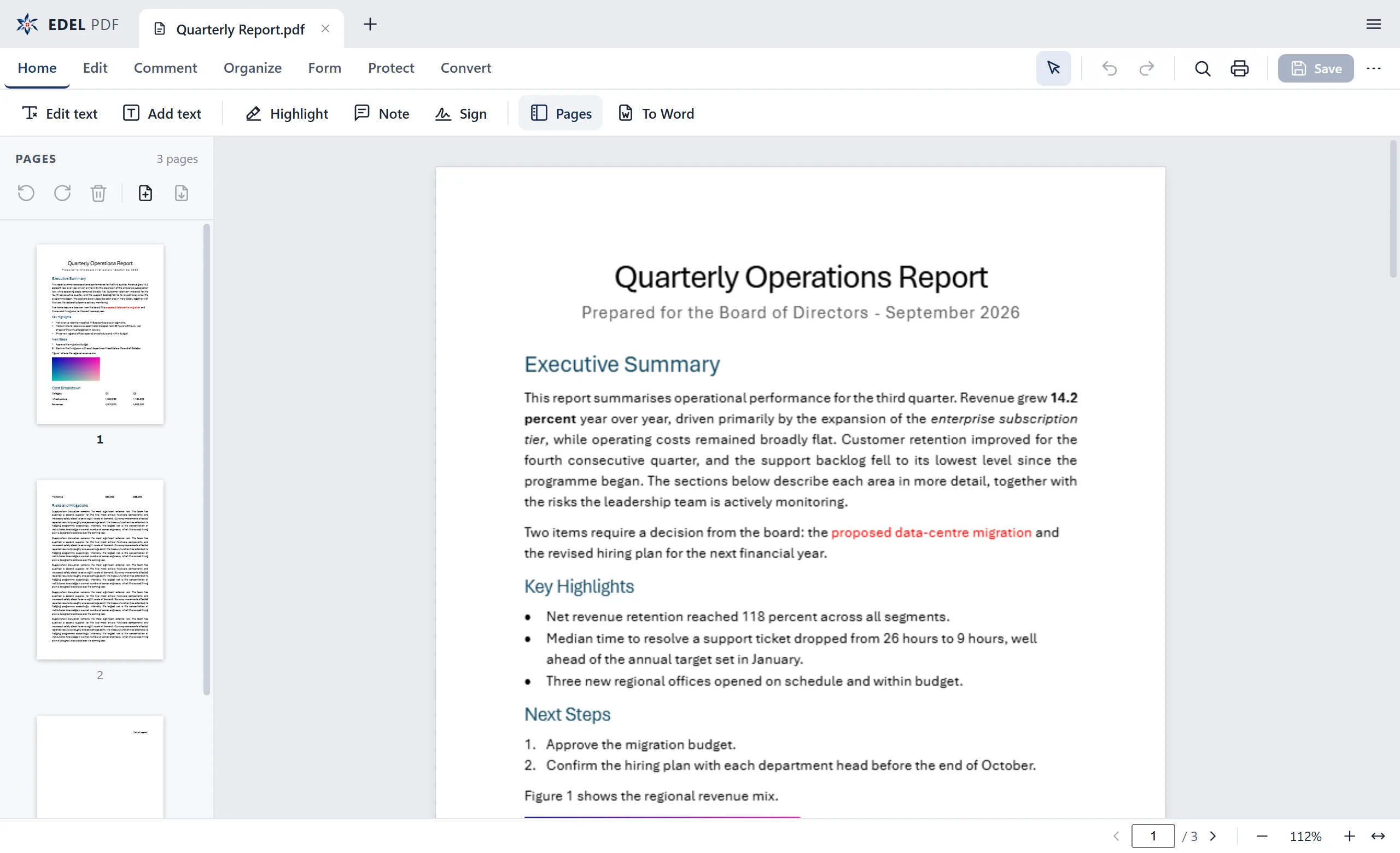The image size is (1400, 853).
Task: Rotate page counterclockwise in Pages panel
Action: click(26, 193)
